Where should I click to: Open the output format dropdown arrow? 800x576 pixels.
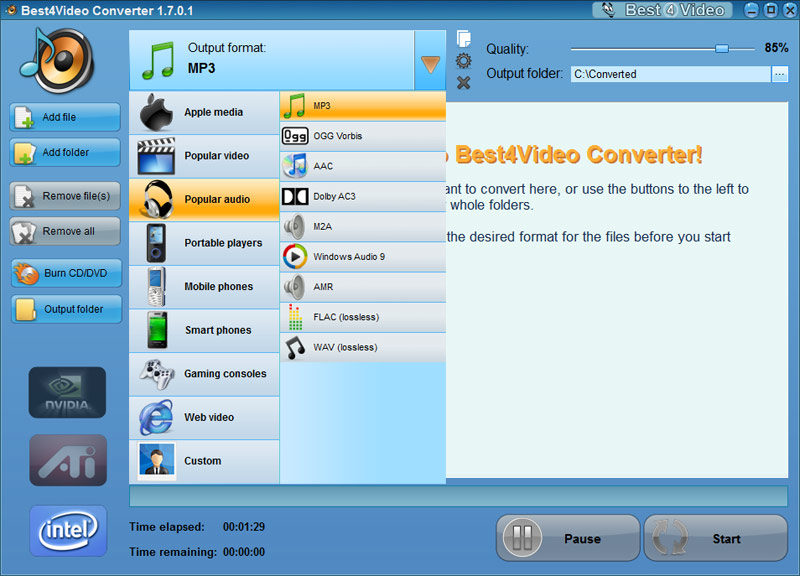(430, 61)
